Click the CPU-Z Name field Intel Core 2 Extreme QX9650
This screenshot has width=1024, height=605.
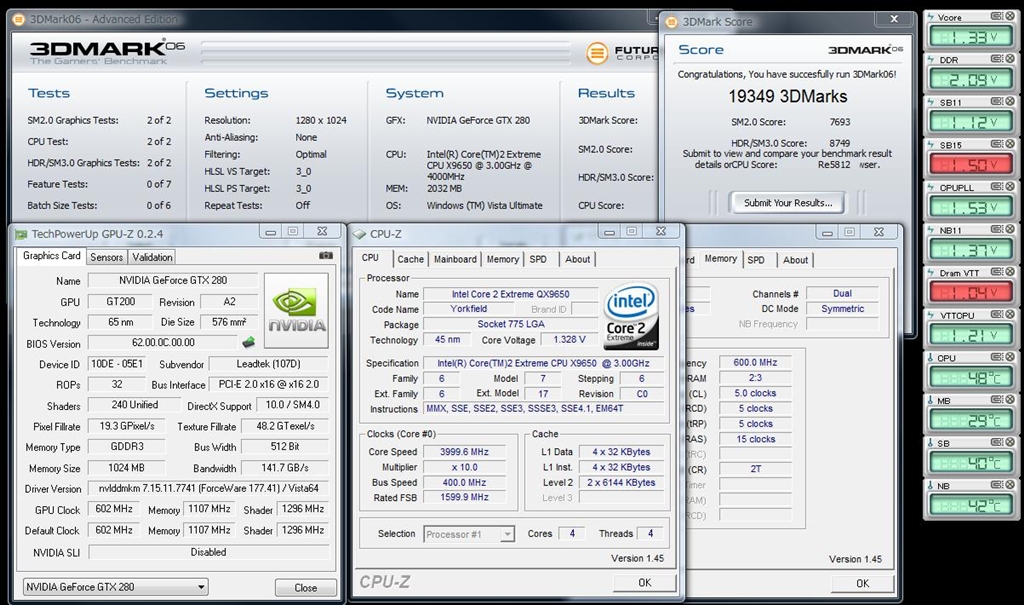[x=511, y=294]
